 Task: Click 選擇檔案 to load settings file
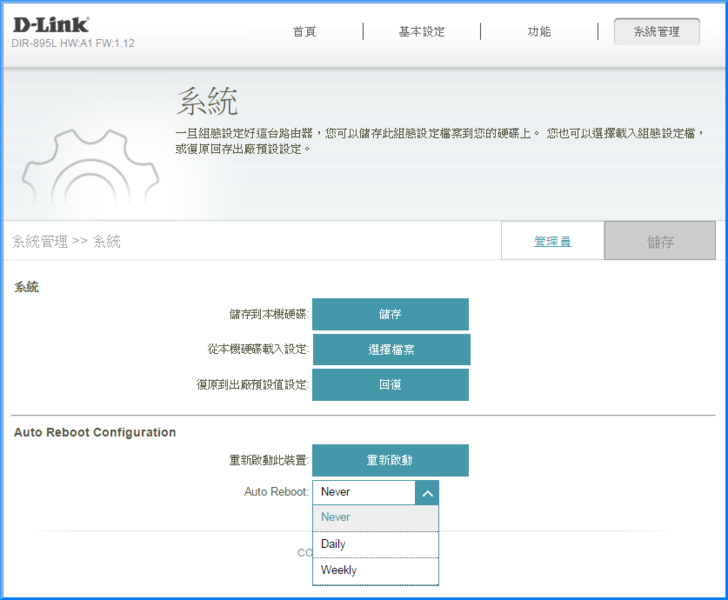click(x=390, y=350)
